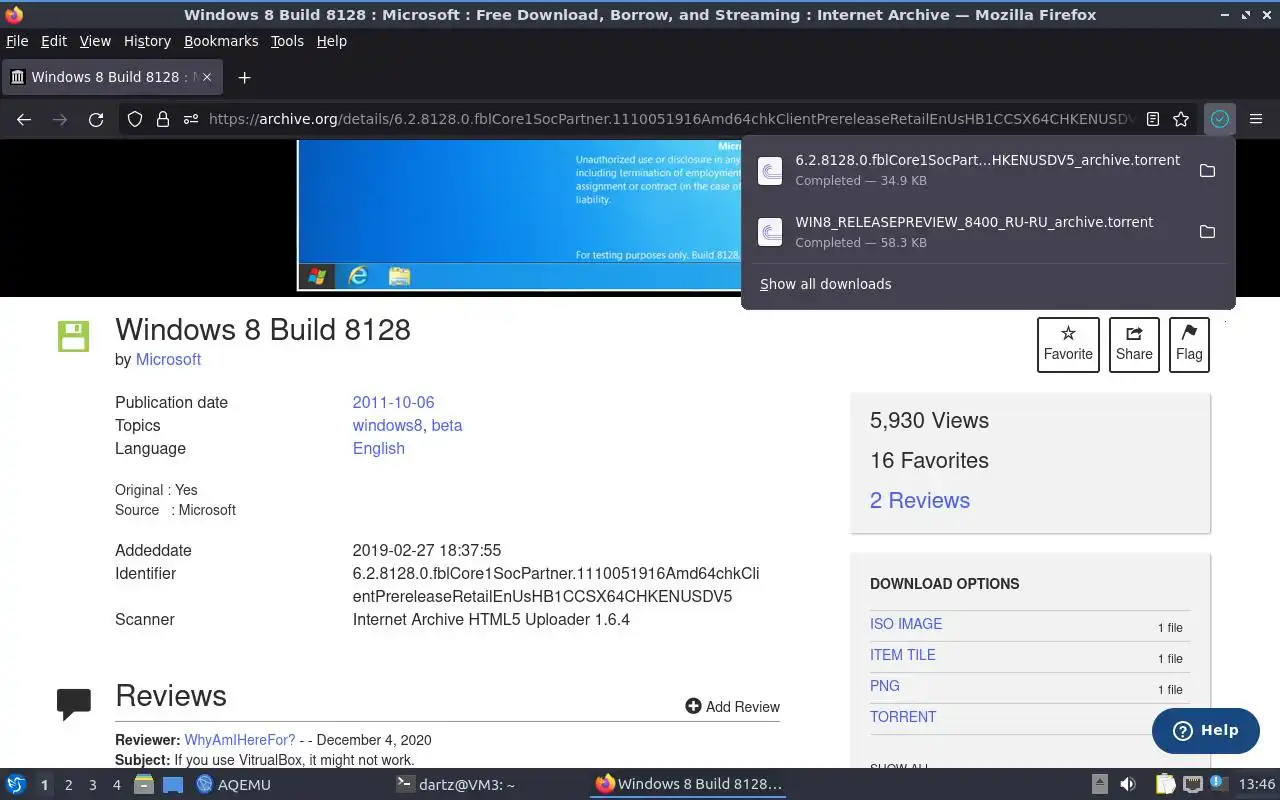This screenshot has width=1280, height=800.
Task: Share this archive item
Action: [1134, 345]
